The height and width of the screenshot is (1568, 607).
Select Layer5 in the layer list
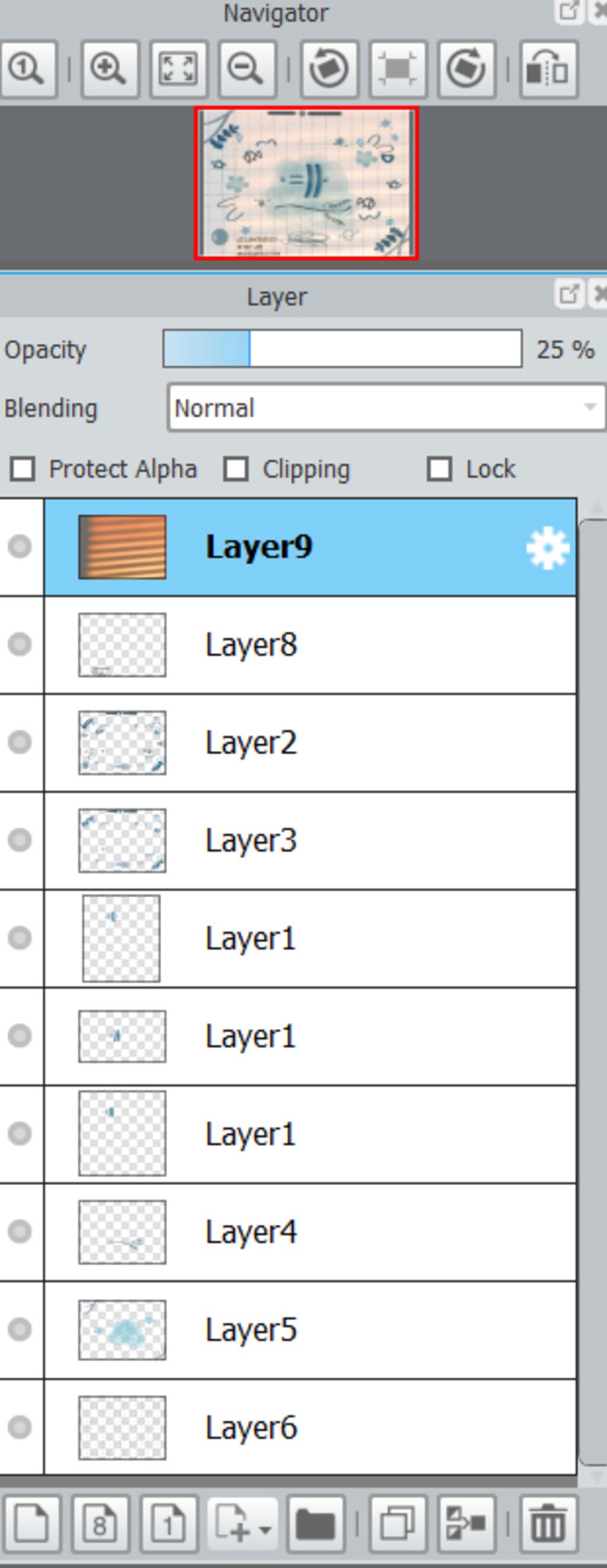coord(311,1330)
